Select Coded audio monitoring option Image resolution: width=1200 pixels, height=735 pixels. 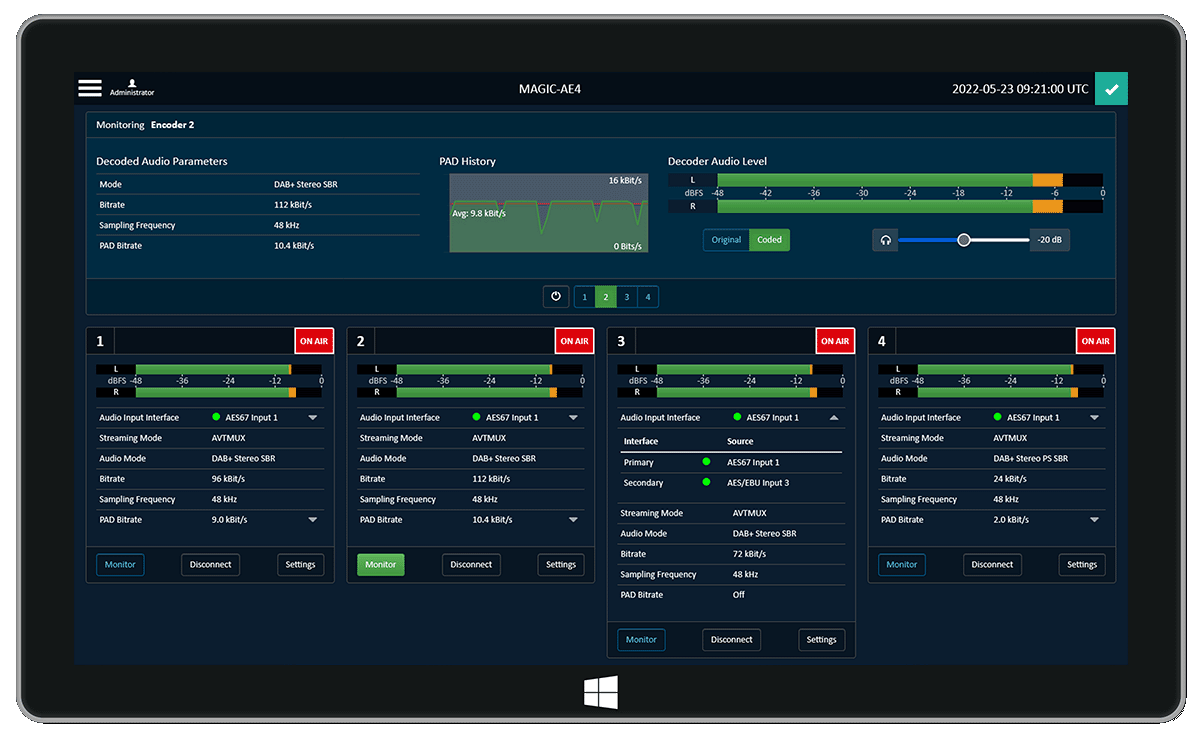click(769, 240)
